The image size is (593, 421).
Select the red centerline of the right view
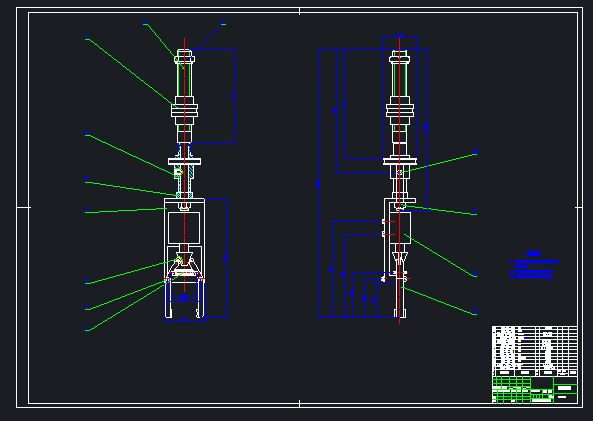[399, 181]
